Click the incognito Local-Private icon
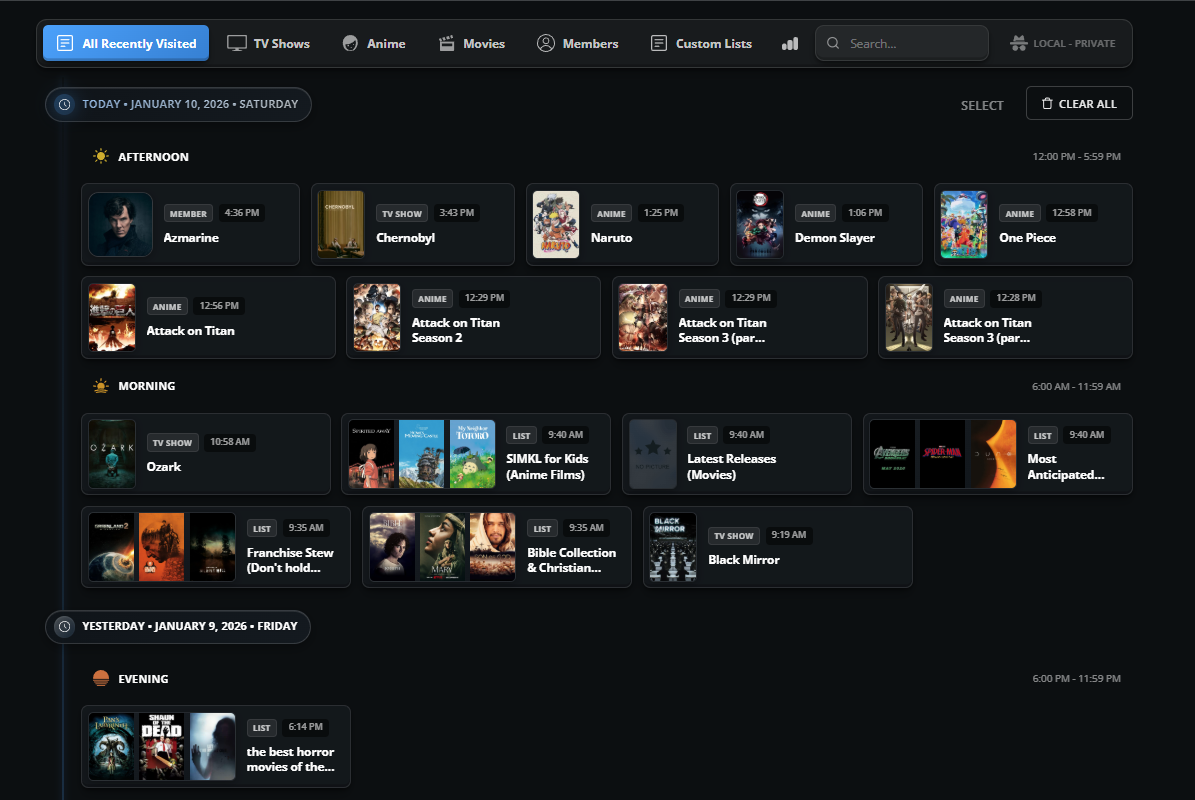Screen dimensions: 1195x800 1019,44
